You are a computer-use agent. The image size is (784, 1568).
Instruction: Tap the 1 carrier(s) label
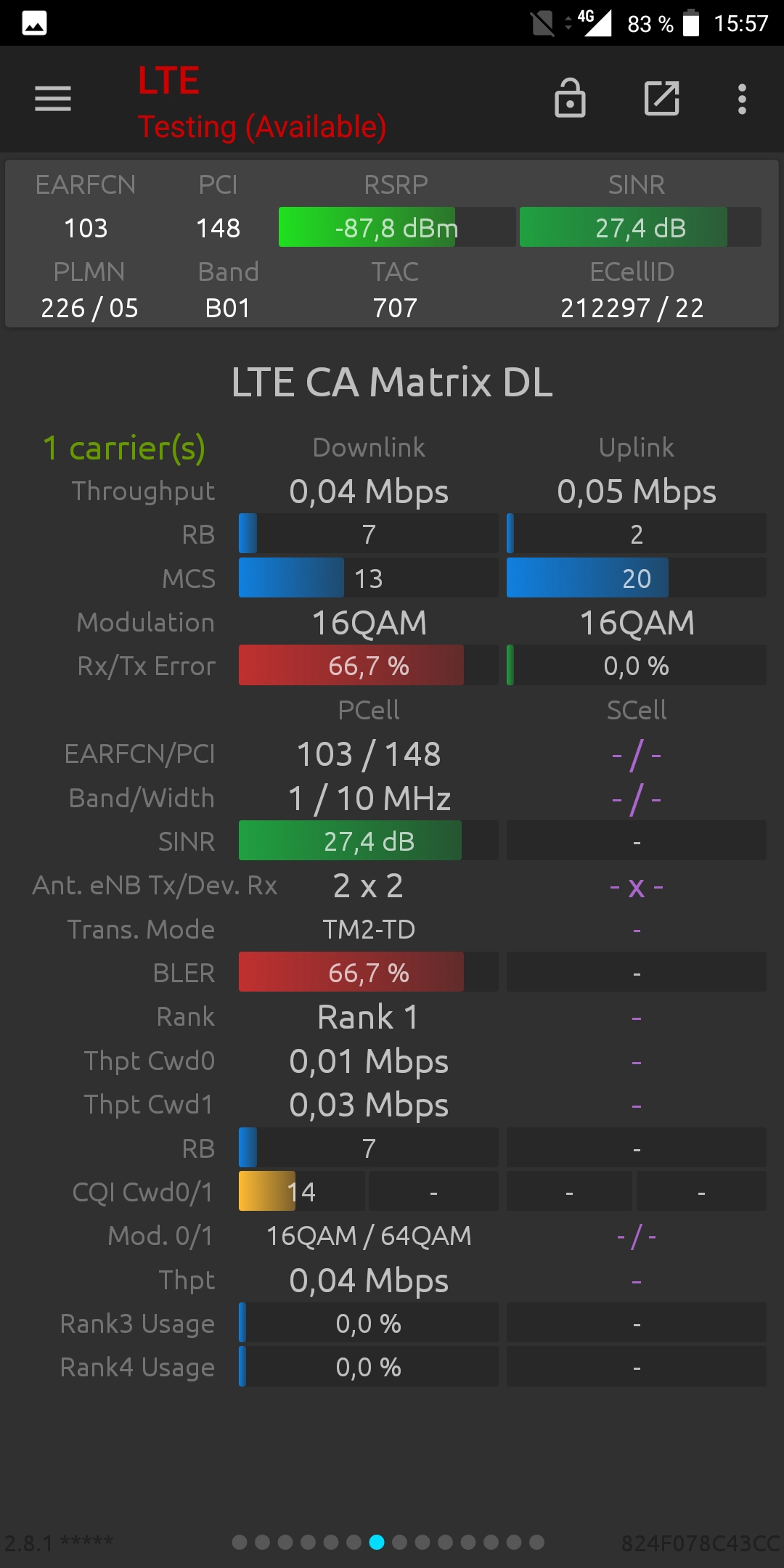tap(124, 448)
